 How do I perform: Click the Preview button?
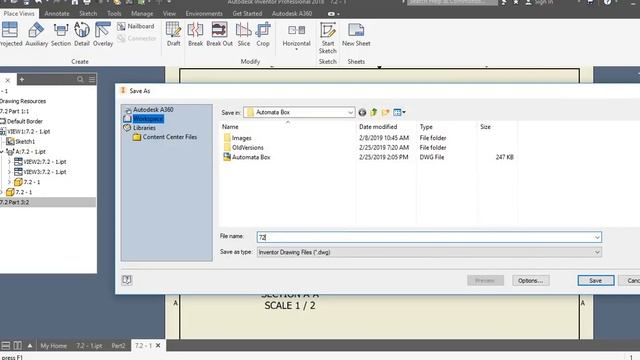click(x=485, y=280)
